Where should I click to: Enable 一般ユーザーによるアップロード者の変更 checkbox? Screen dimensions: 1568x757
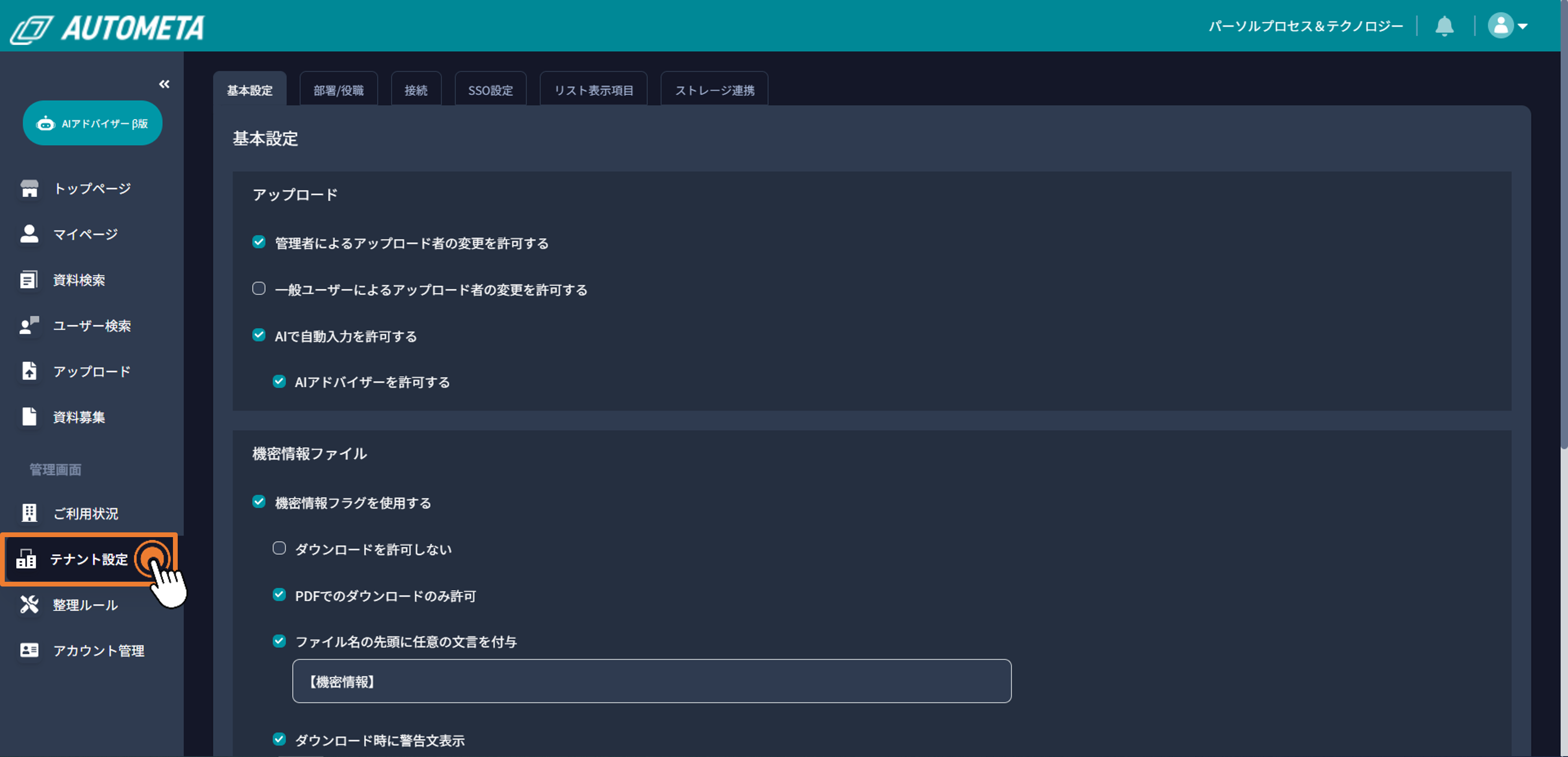[258, 288]
